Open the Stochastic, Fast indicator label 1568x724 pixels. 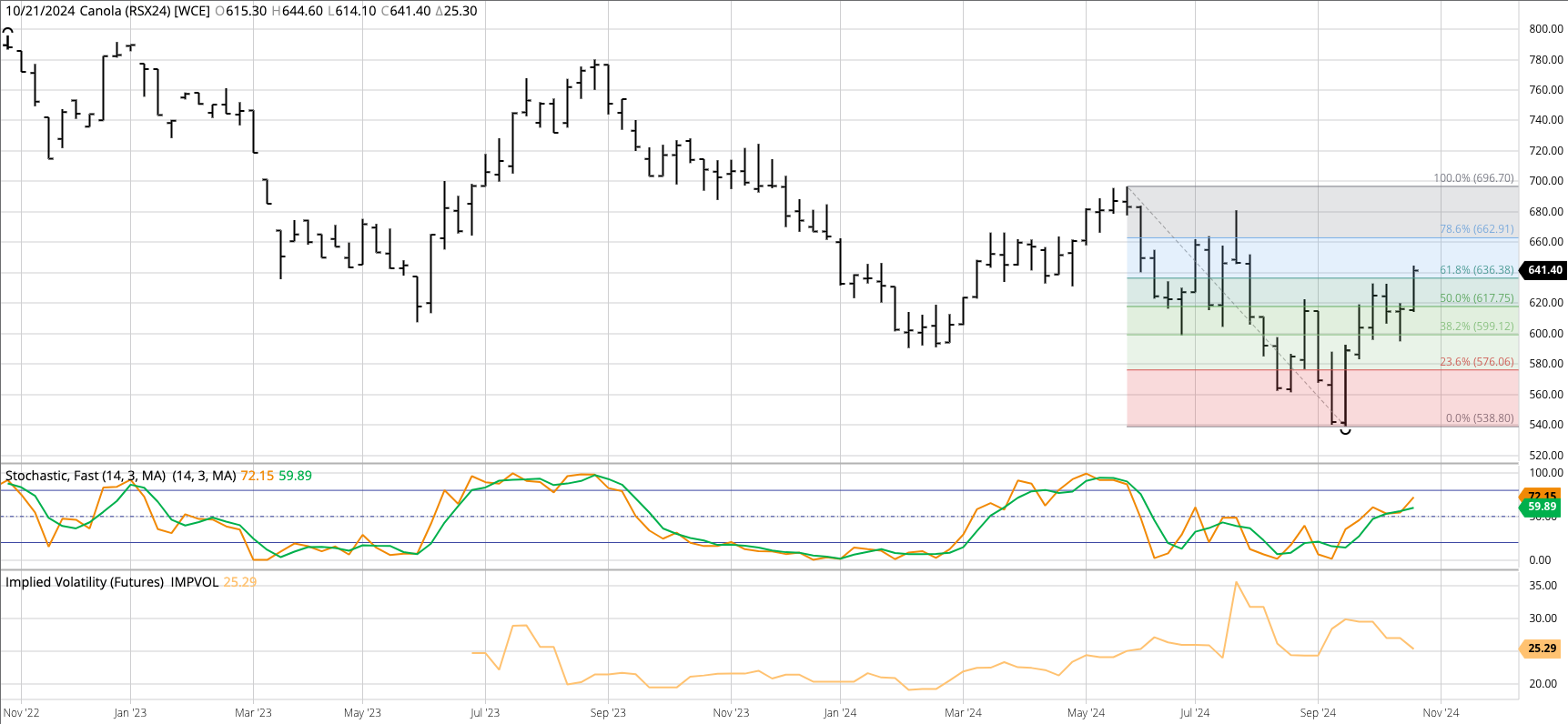86,476
